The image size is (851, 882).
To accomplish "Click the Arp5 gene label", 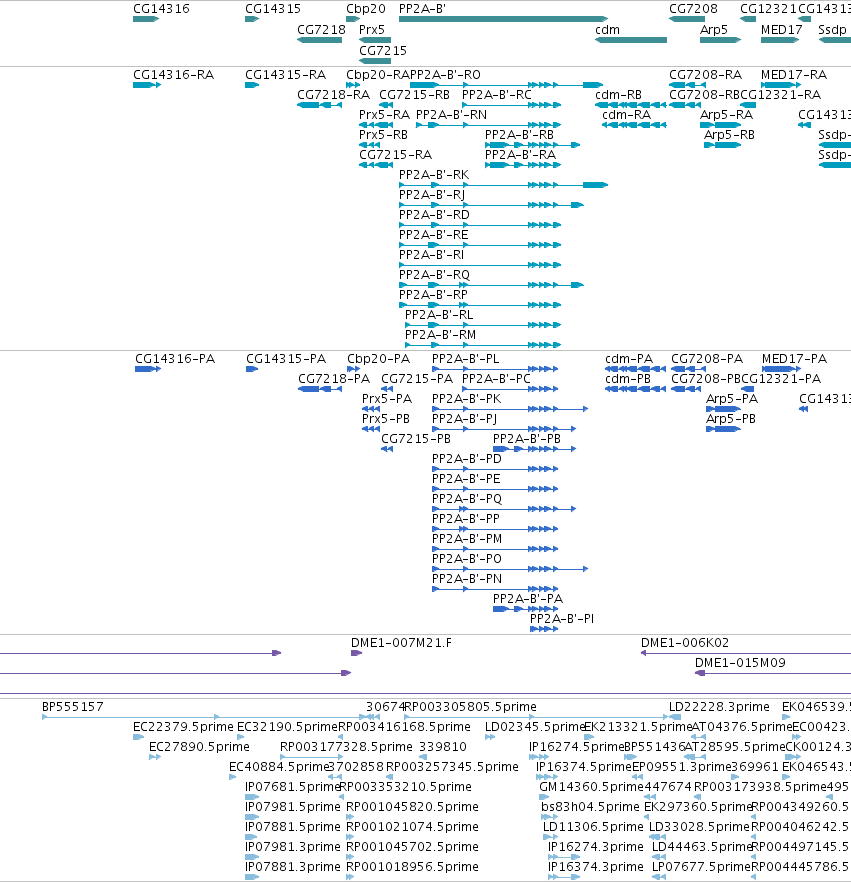I will [714, 30].
